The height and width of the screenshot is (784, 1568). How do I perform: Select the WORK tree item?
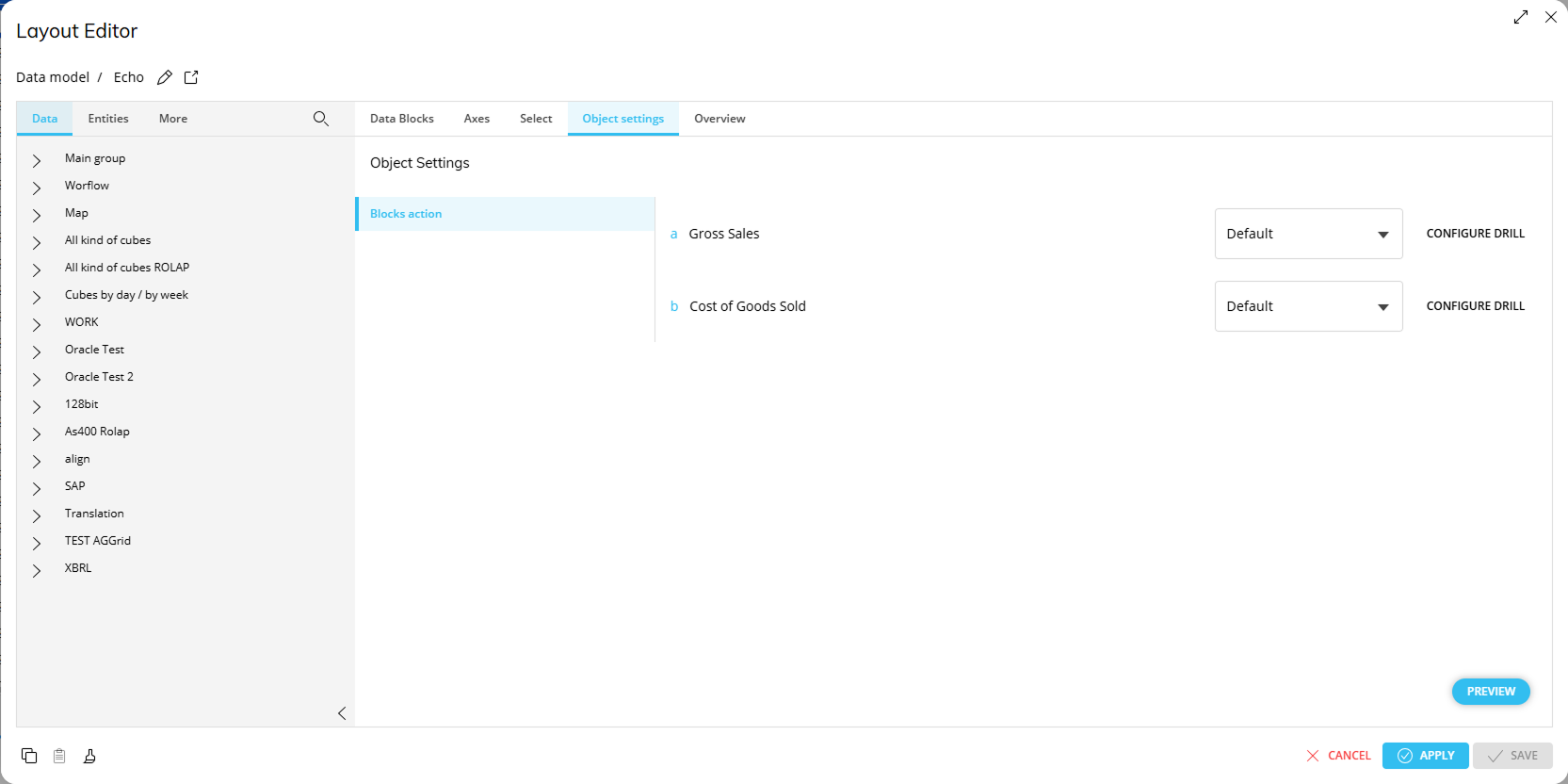coord(82,322)
